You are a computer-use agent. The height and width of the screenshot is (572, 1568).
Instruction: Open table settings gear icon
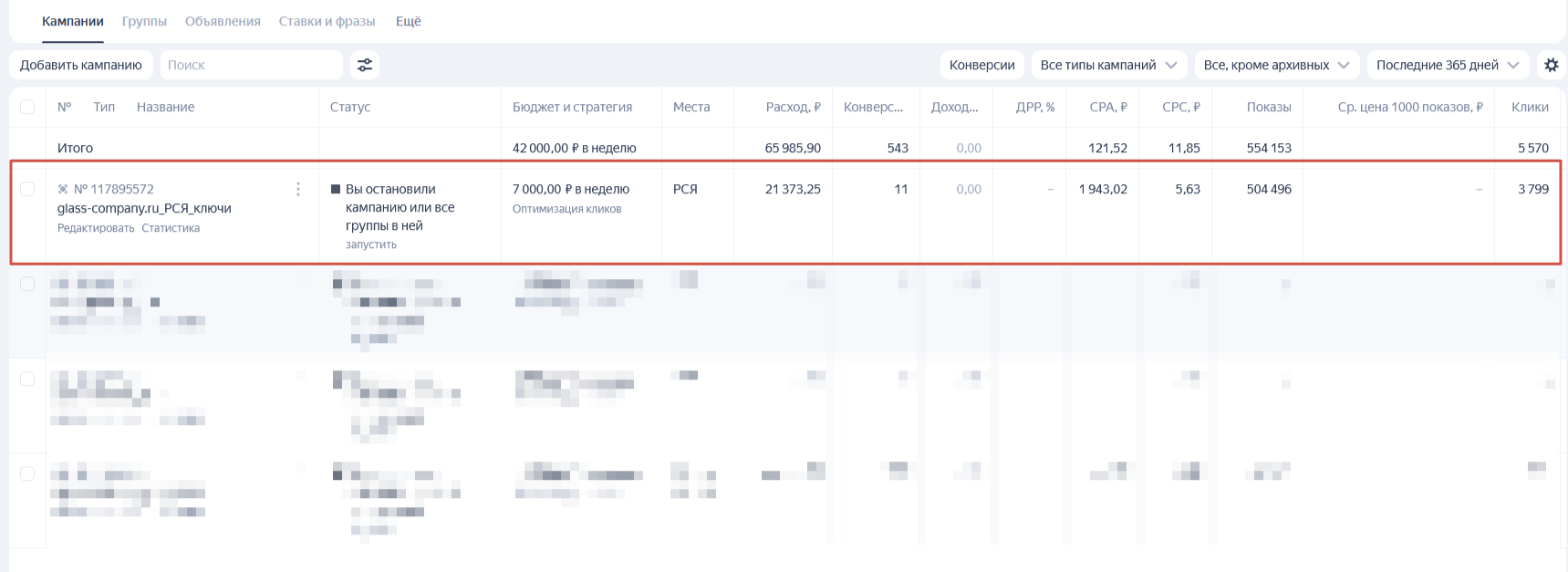coord(1551,65)
